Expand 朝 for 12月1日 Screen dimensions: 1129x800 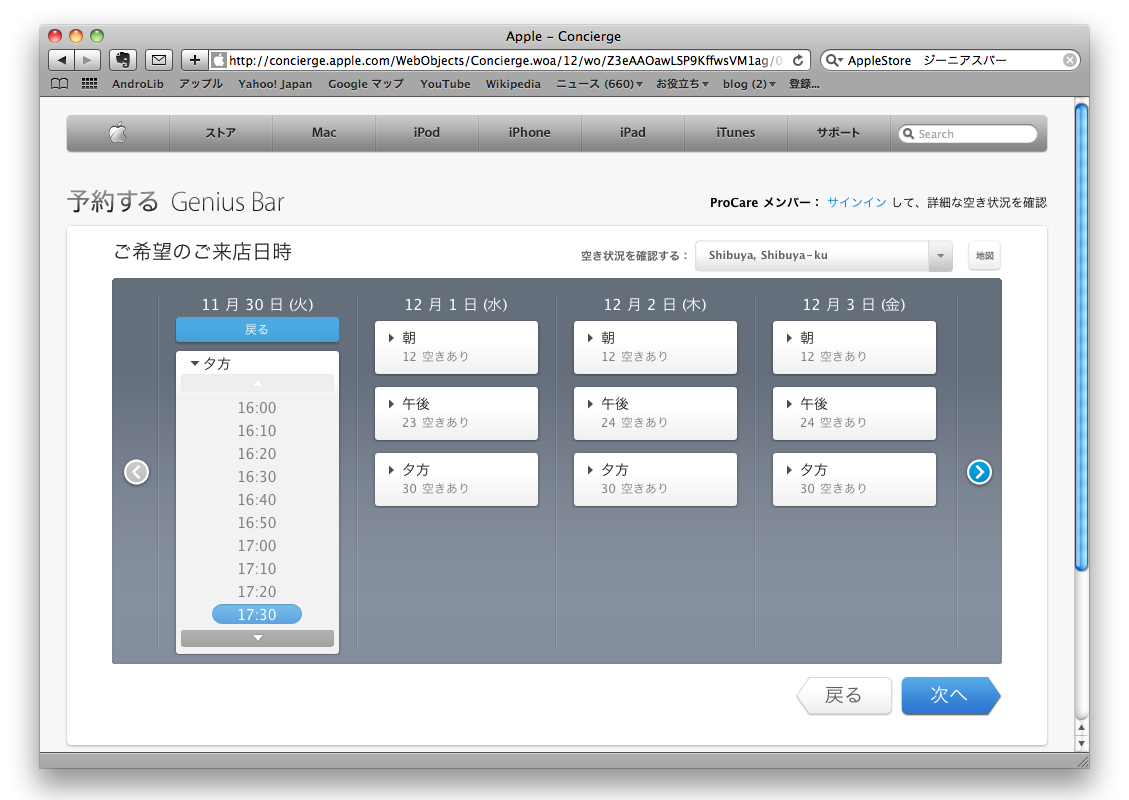click(456, 347)
